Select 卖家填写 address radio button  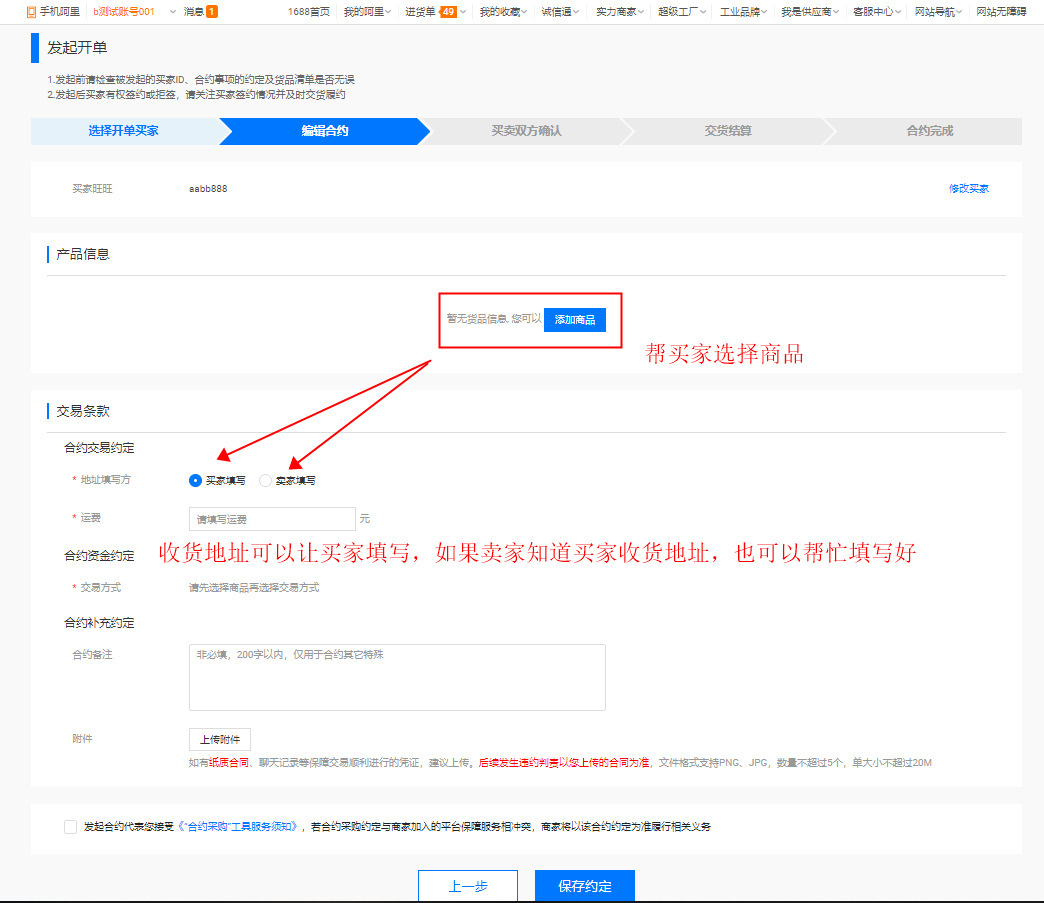(x=265, y=481)
